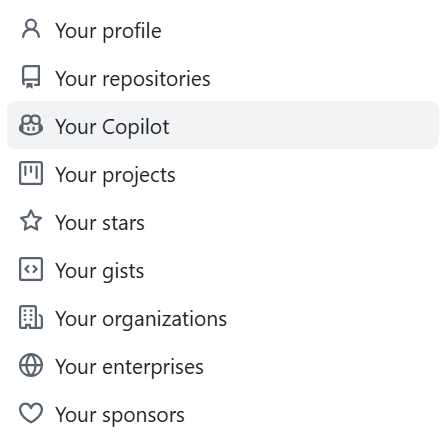Open Your projects from the menu

(x=223, y=174)
